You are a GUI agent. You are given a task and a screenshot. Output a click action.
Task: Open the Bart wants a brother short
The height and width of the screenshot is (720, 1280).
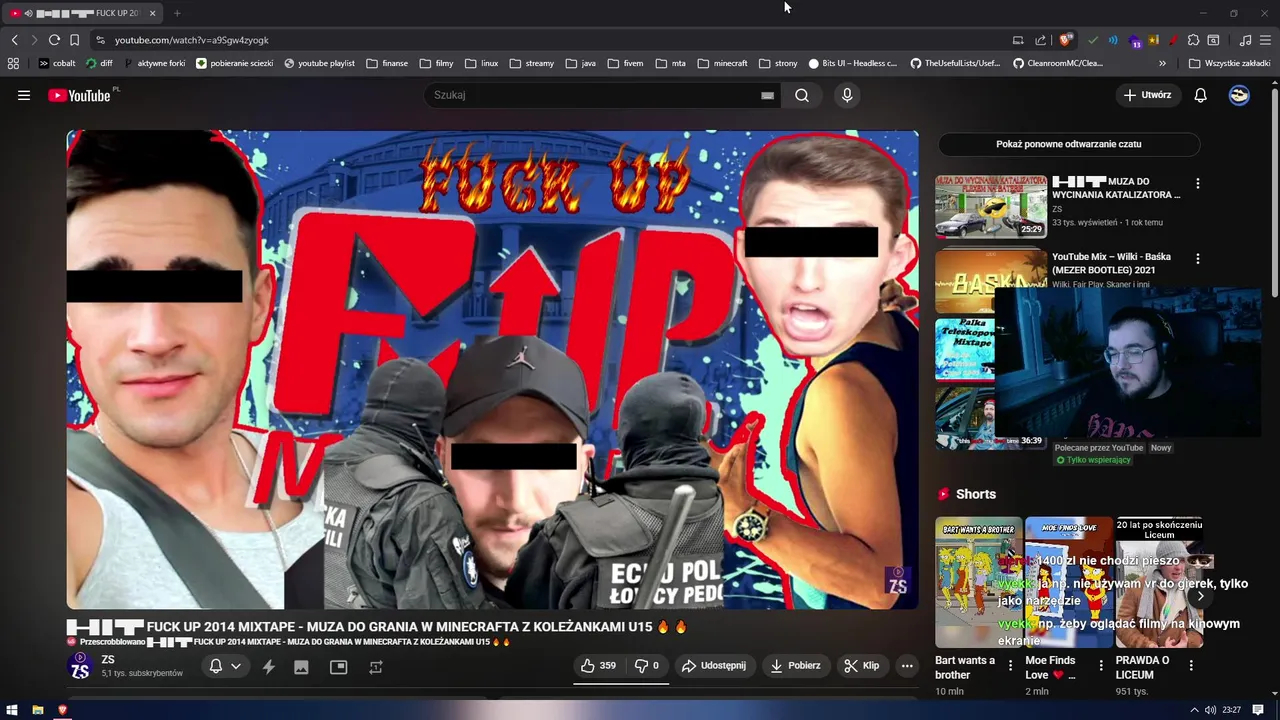(x=979, y=582)
